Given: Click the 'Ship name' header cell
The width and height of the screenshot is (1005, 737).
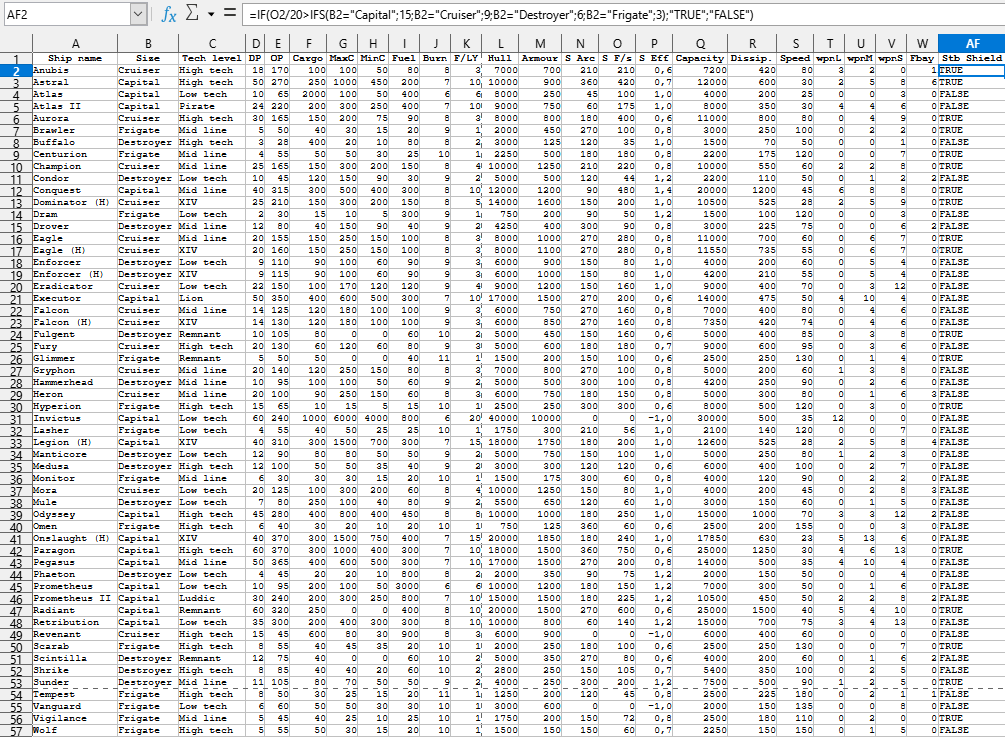Looking at the screenshot, I should pyautogui.click(x=75, y=58).
